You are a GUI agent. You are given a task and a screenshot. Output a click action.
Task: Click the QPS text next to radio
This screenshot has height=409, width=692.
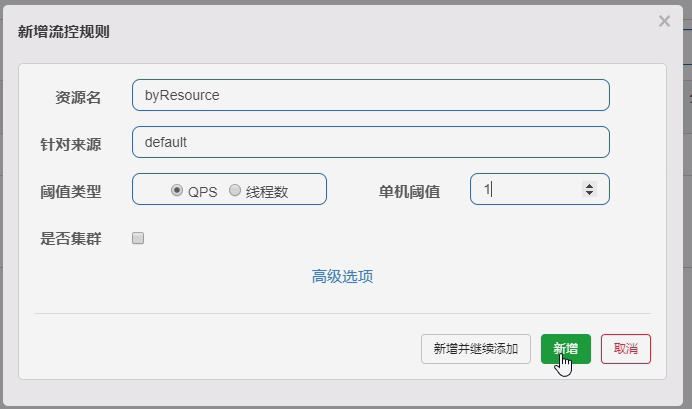(x=203, y=192)
